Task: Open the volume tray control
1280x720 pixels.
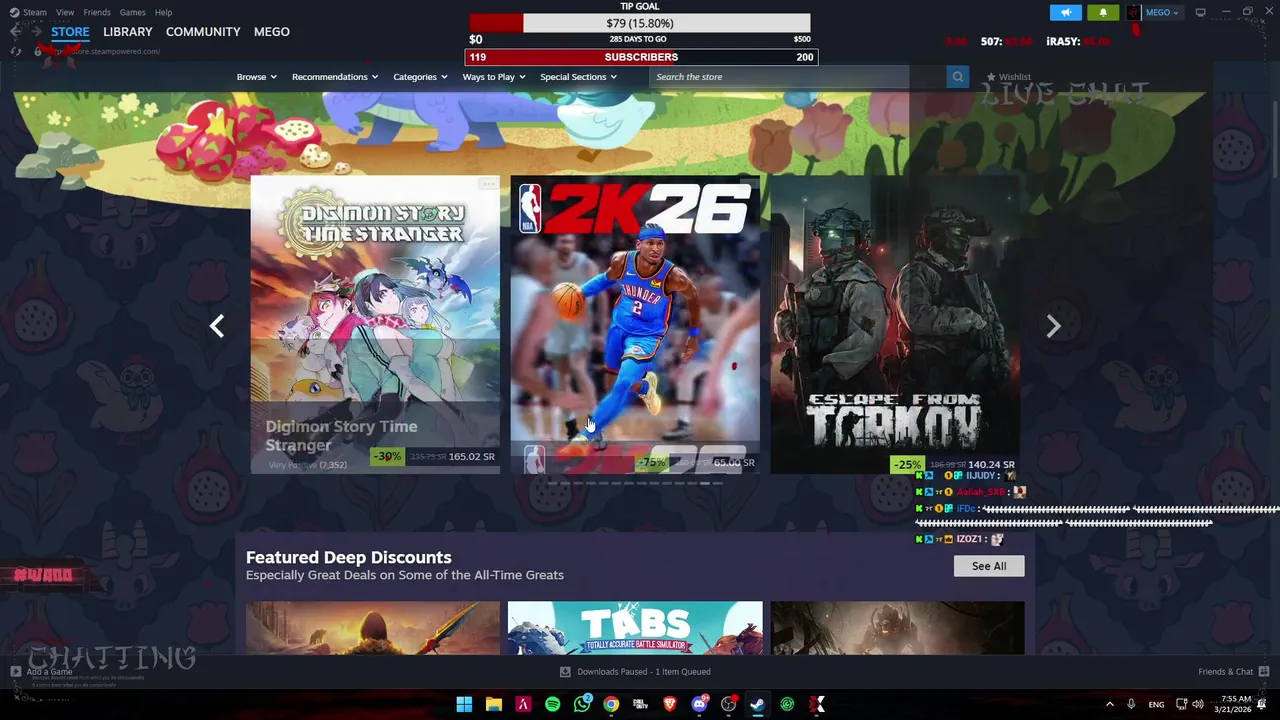Action: (1198, 704)
